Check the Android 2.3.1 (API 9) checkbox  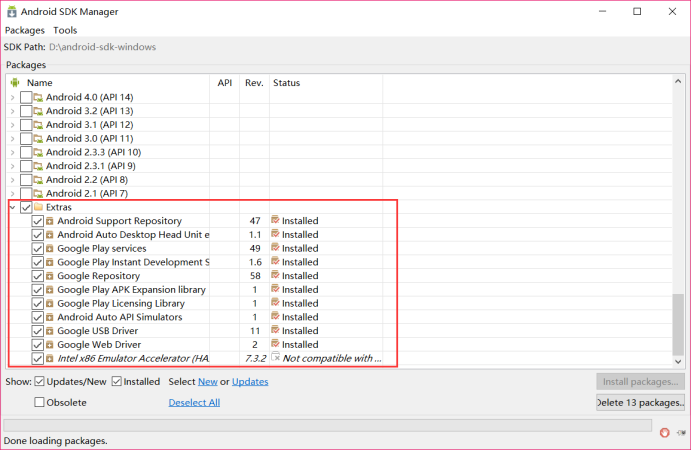tap(26, 166)
